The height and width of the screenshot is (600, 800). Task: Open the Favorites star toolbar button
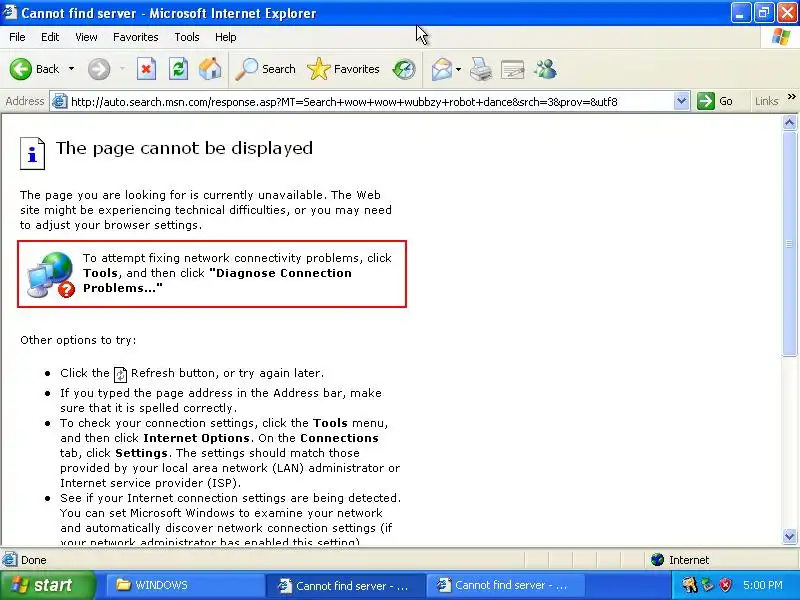tap(343, 69)
